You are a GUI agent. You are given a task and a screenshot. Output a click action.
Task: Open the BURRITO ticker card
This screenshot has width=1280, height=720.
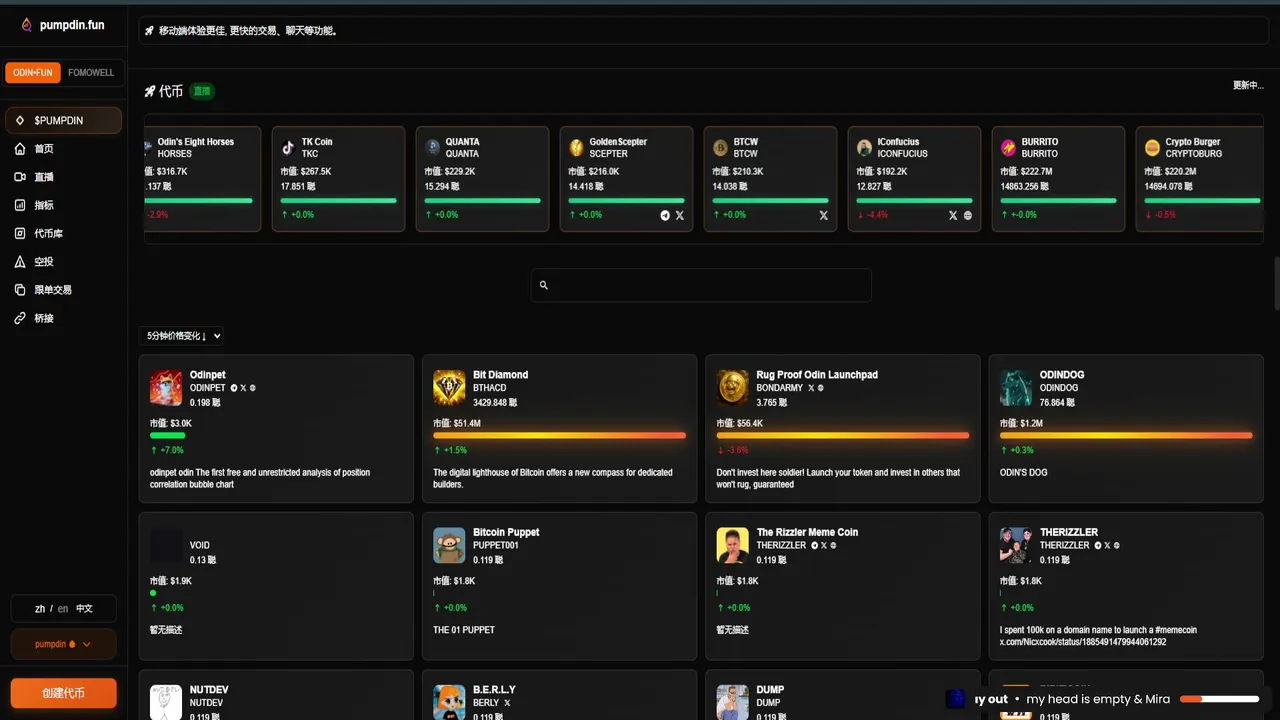[1058, 179]
